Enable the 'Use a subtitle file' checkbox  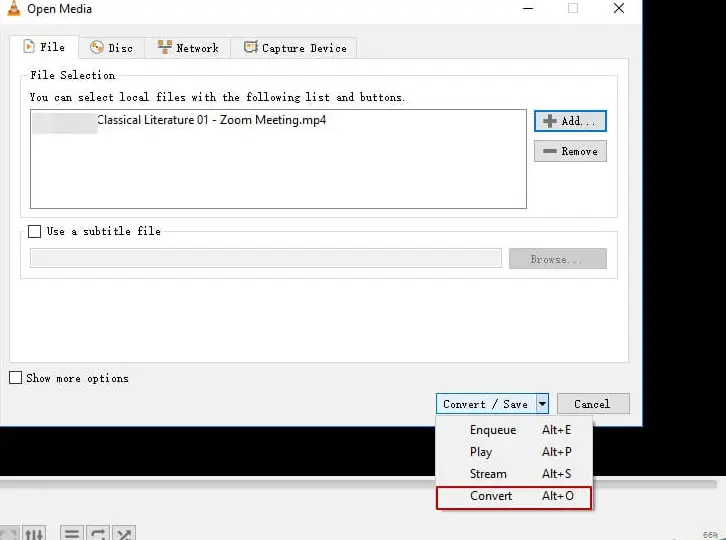point(36,231)
